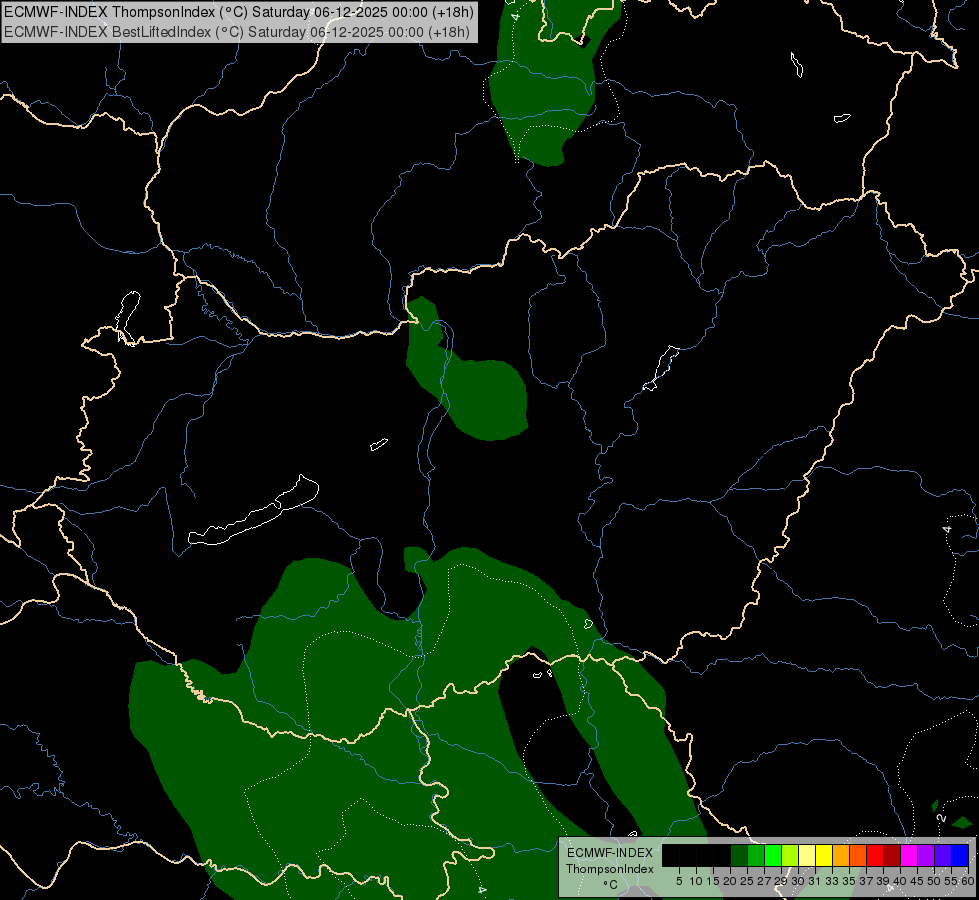The width and height of the screenshot is (979, 900).
Task: Click the medium green 25–27 legend swatch
Action: click(x=756, y=855)
